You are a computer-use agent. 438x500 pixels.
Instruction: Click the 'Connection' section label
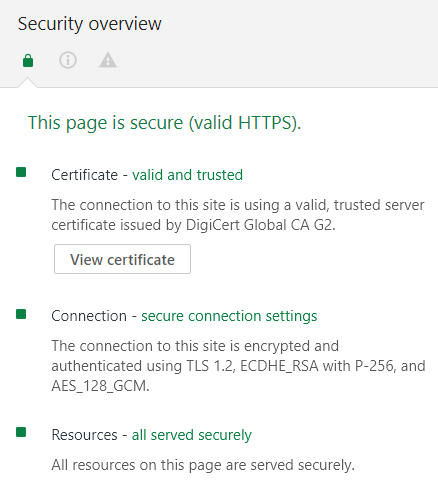pos(89,316)
